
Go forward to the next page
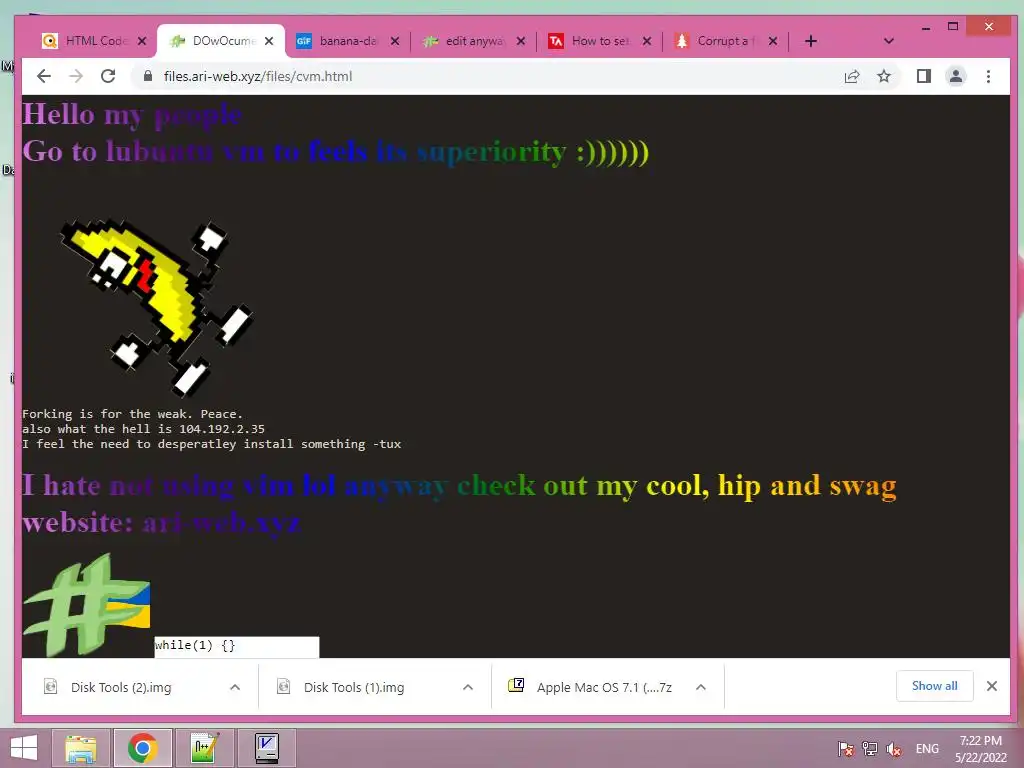[x=76, y=76]
